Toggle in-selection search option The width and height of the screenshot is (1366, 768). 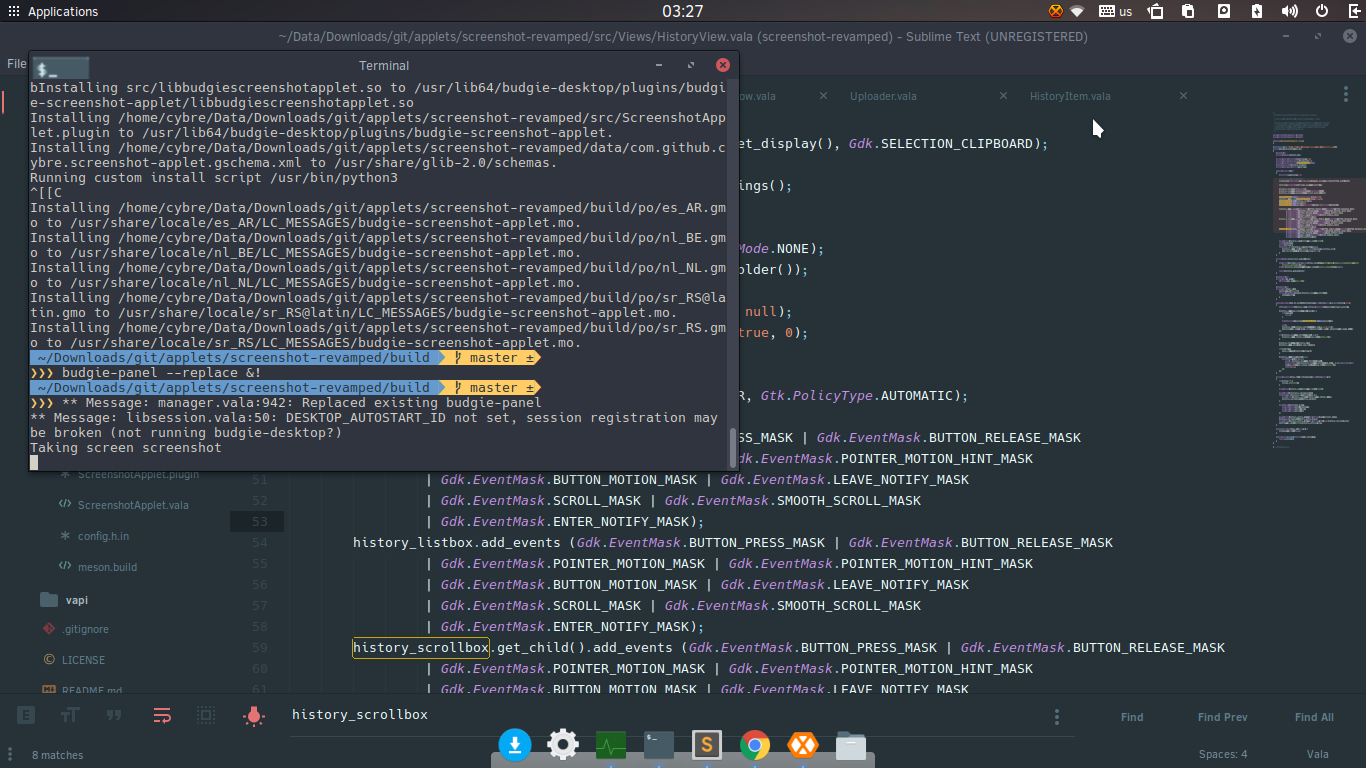point(206,715)
